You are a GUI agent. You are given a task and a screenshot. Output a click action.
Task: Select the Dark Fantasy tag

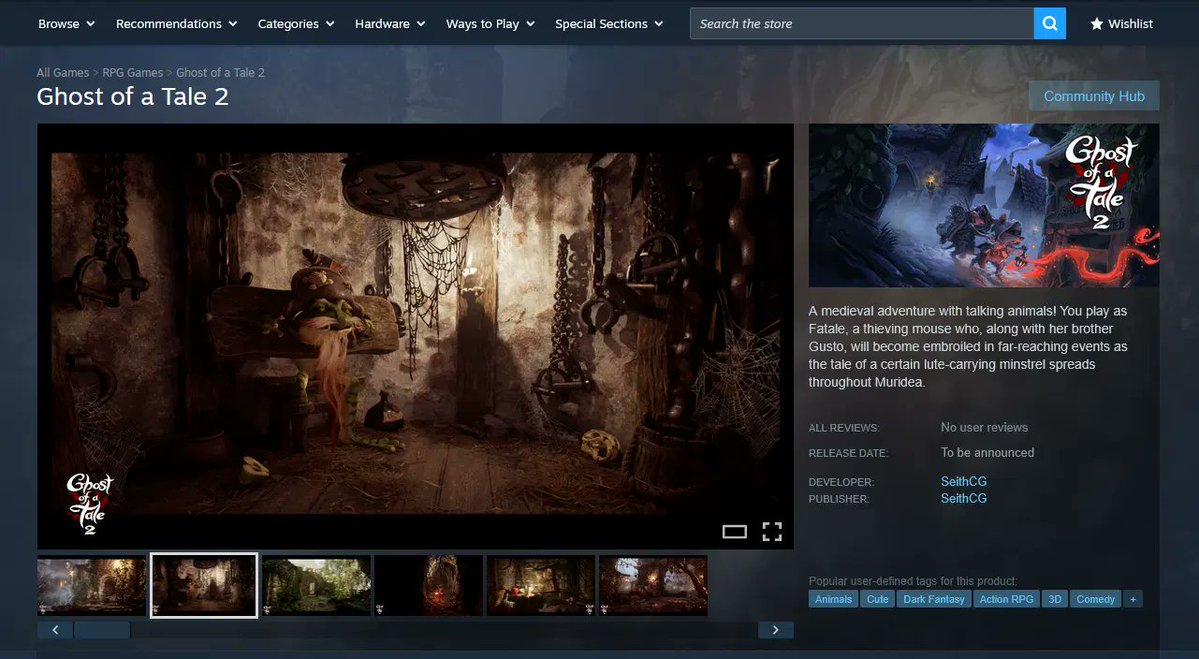pyautogui.click(x=934, y=599)
